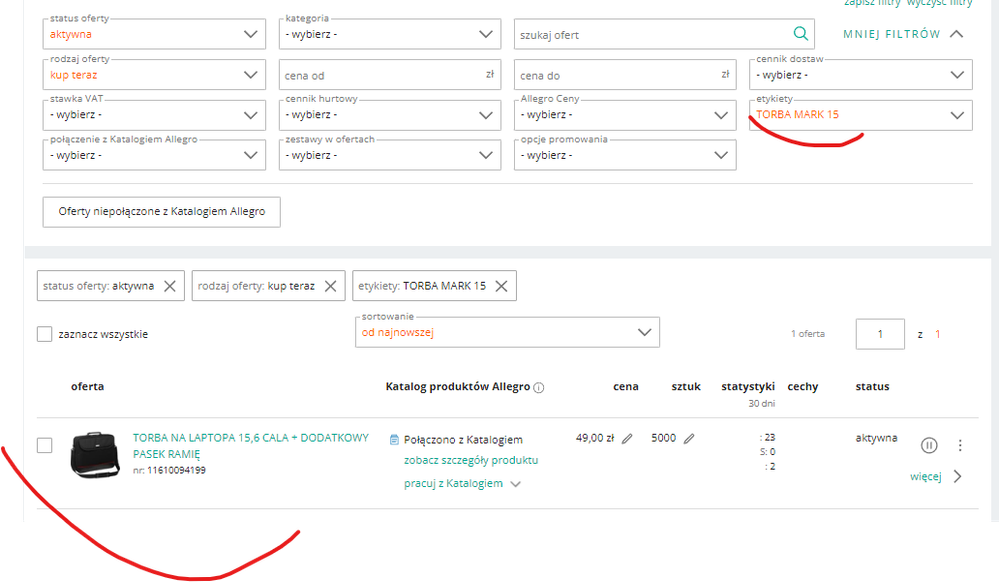Click the cena od input field
This screenshot has height=582, width=999.
390,75
